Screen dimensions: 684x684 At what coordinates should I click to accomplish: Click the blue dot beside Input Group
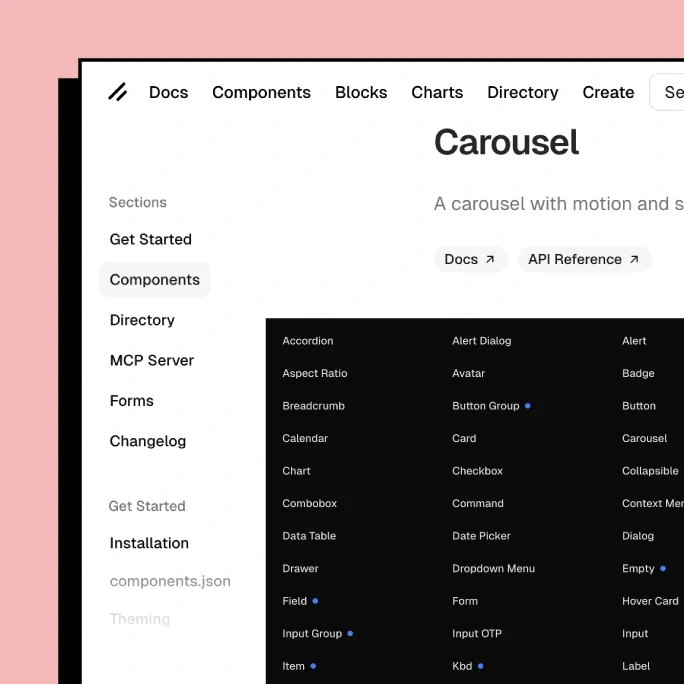pyautogui.click(x=350, y=633)
